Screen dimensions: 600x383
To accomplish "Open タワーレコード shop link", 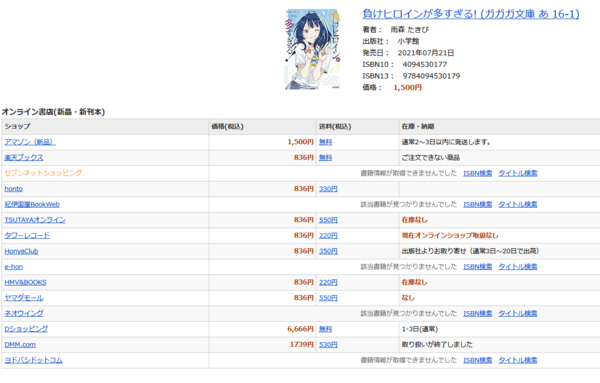I will 27,236.
